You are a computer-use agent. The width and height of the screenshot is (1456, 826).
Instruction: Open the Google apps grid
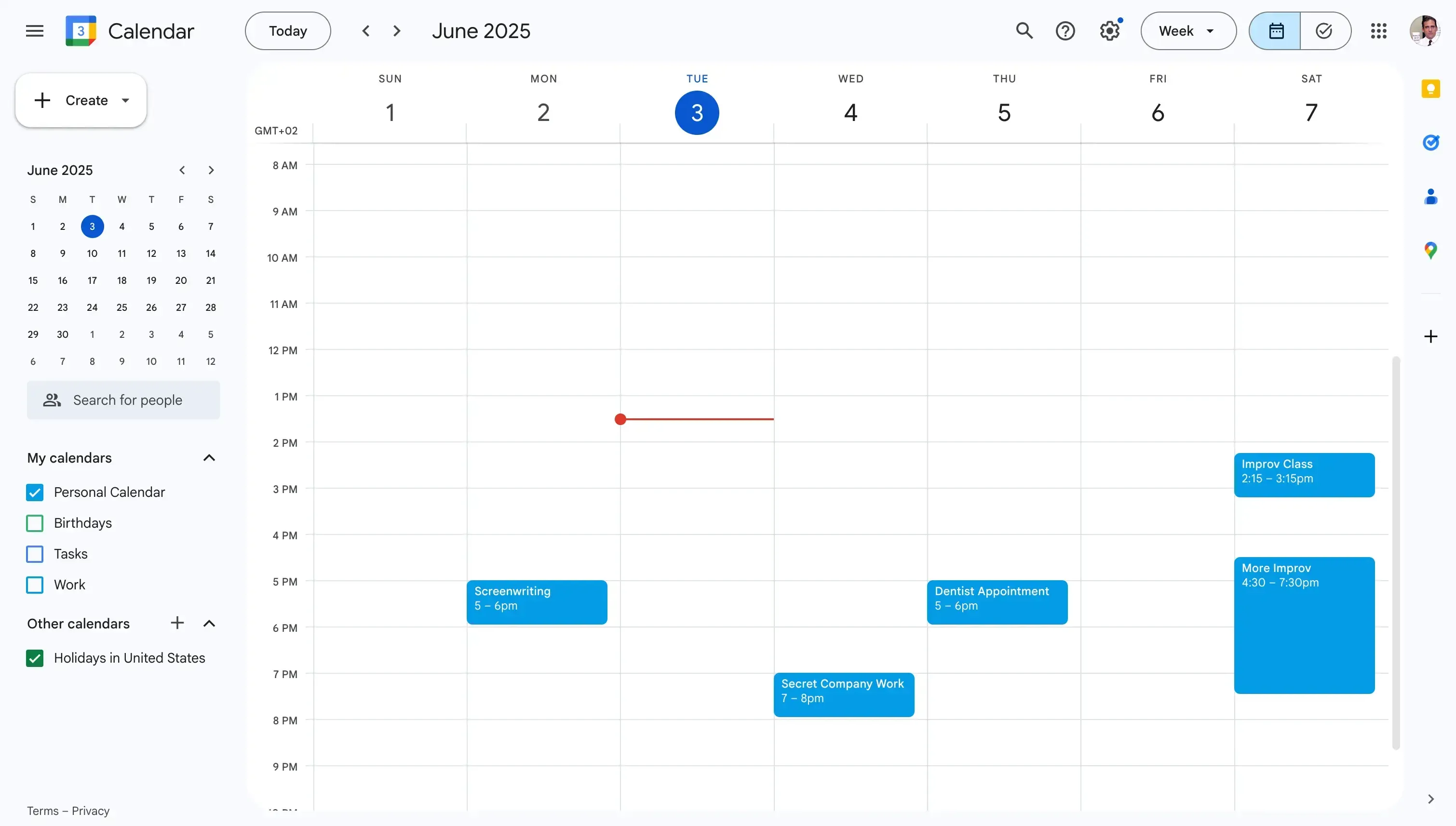click(1378, 31)
